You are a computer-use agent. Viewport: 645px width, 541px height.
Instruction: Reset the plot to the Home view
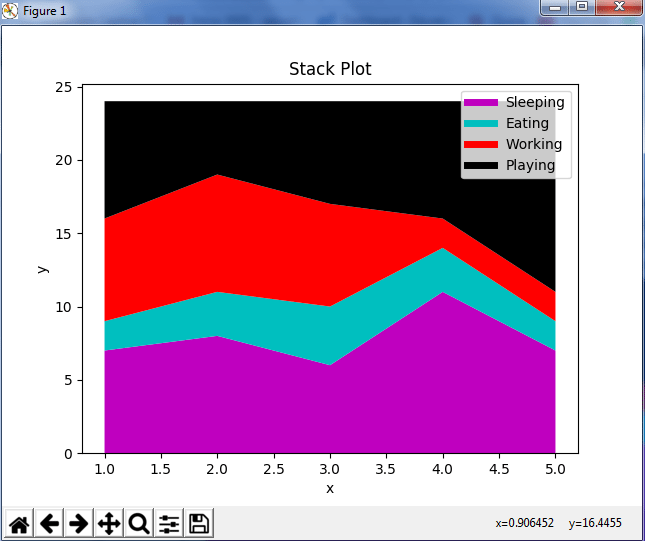19,523
